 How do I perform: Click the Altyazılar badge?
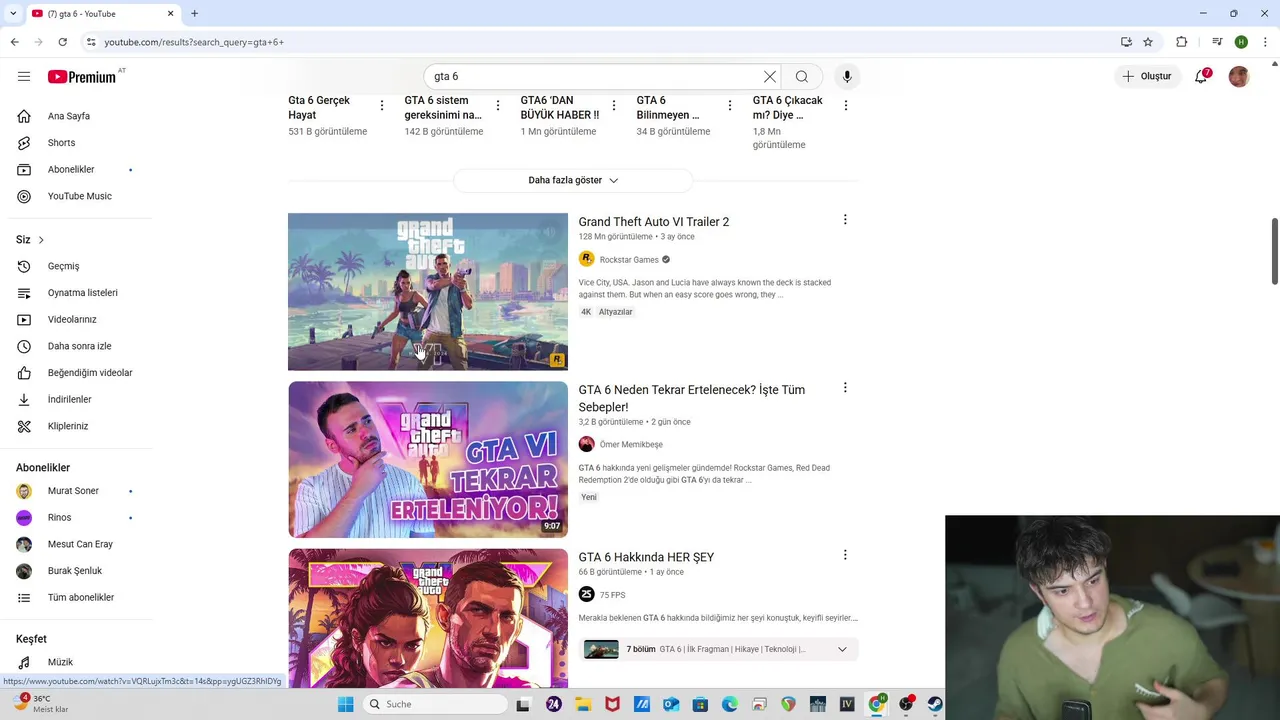(x=616, y=312)
